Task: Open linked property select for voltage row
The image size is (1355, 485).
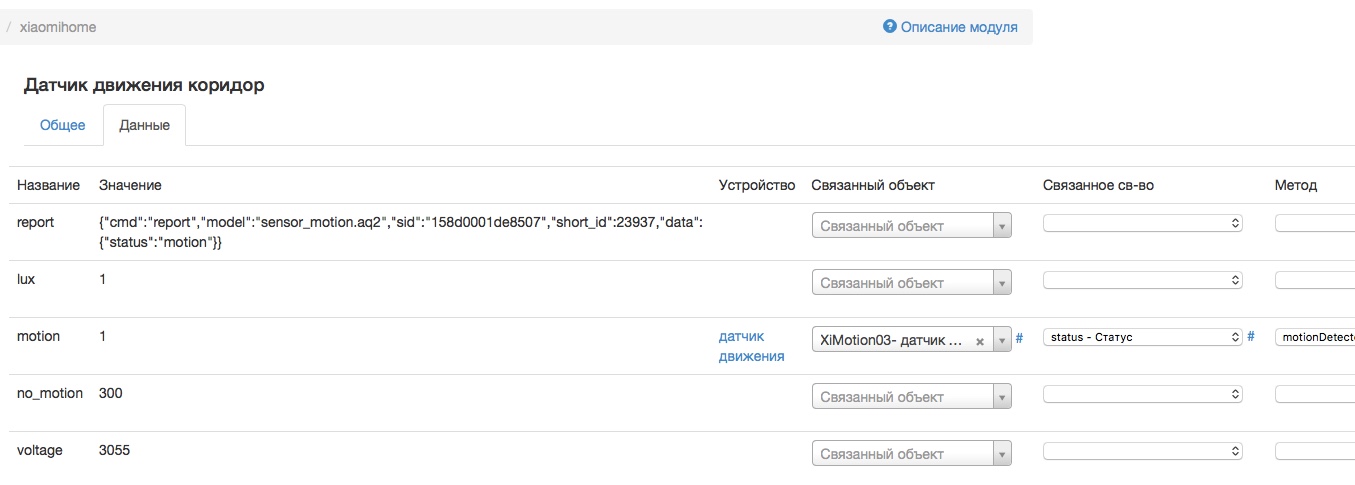Action: click(x=1142, y=452)
